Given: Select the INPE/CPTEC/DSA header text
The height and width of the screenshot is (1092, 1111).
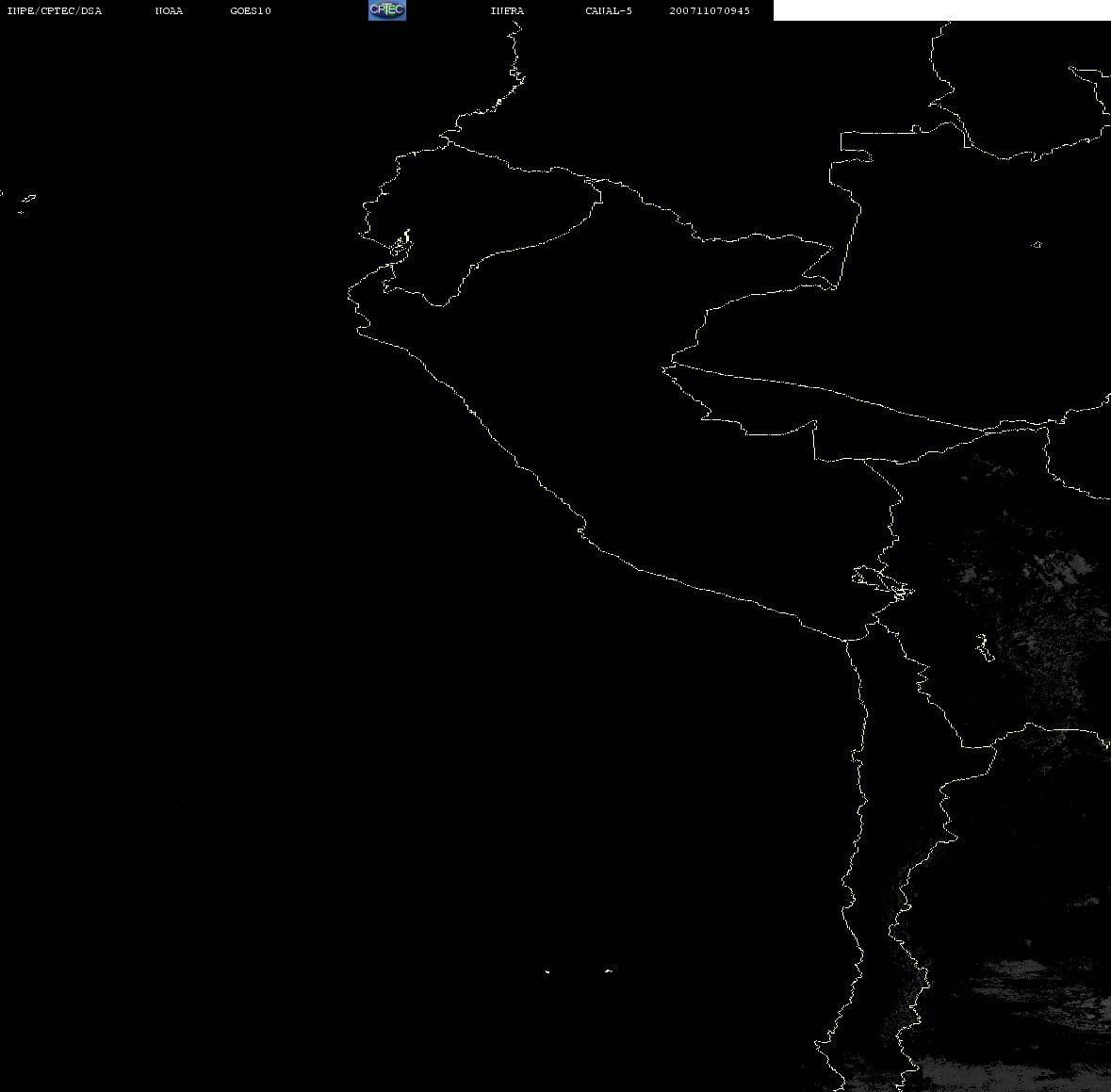Looking at the screenshot, I should pyautogui.click(x=55, y=10).
